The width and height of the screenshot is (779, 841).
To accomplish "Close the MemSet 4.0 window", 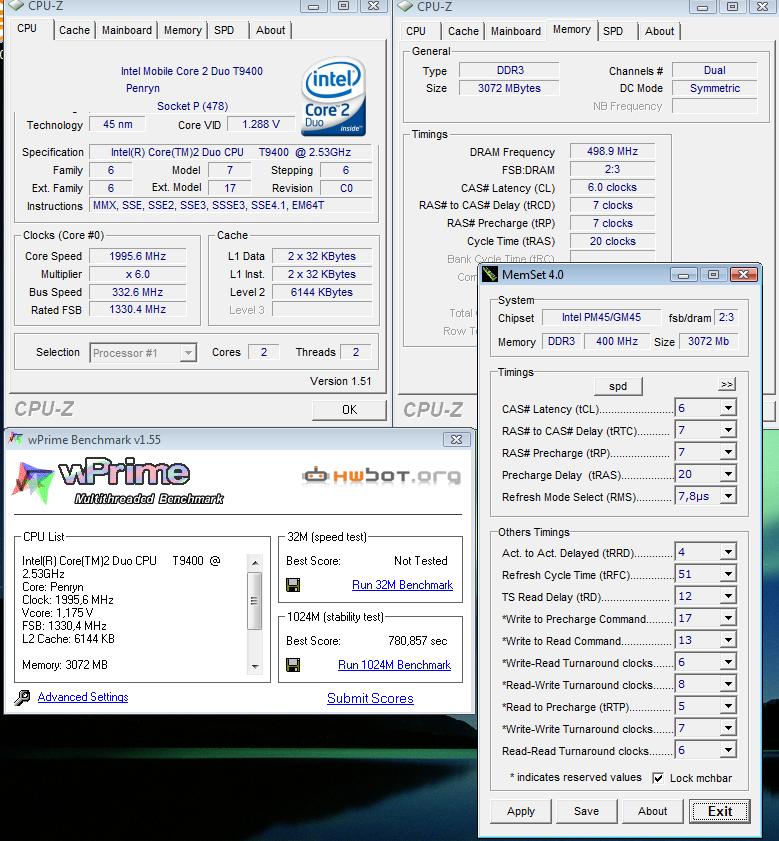I will (744, 275).
